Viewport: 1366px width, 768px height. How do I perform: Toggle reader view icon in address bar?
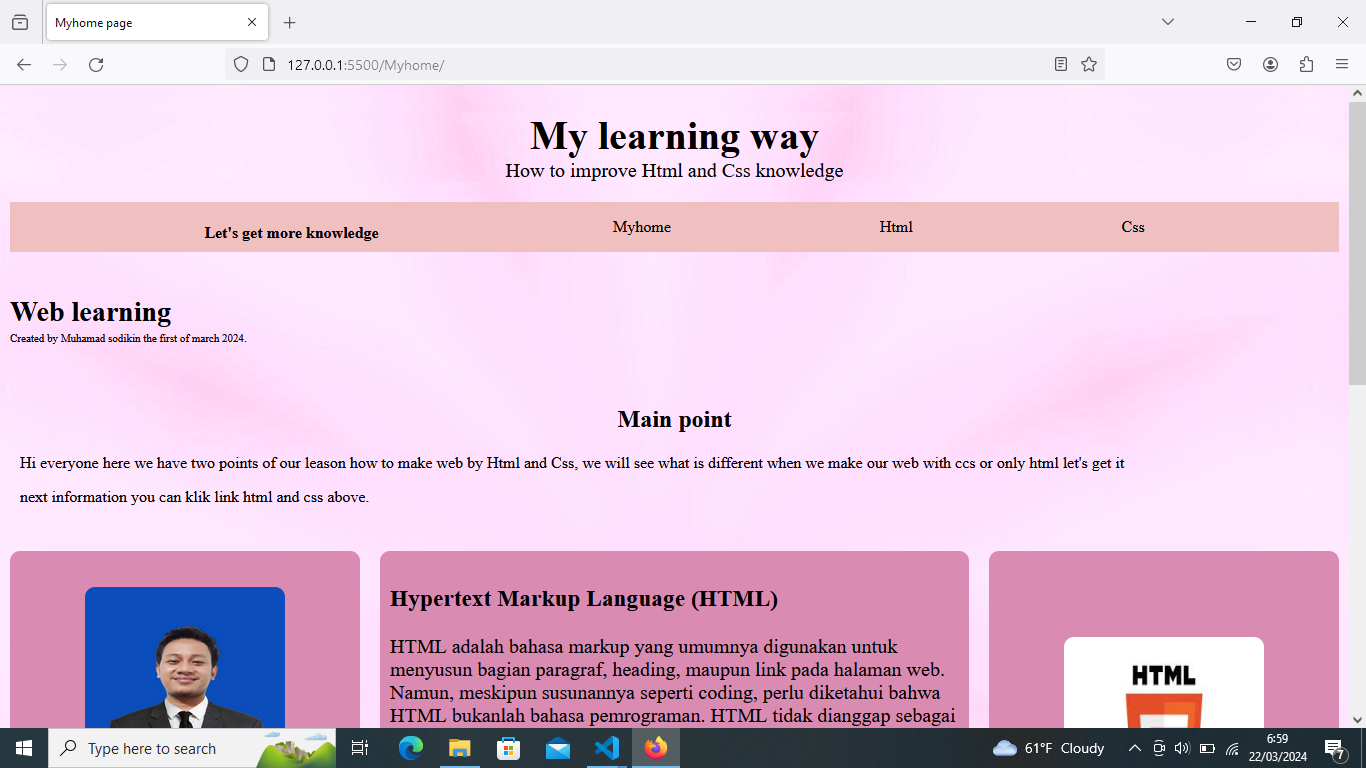[1061, 65]
